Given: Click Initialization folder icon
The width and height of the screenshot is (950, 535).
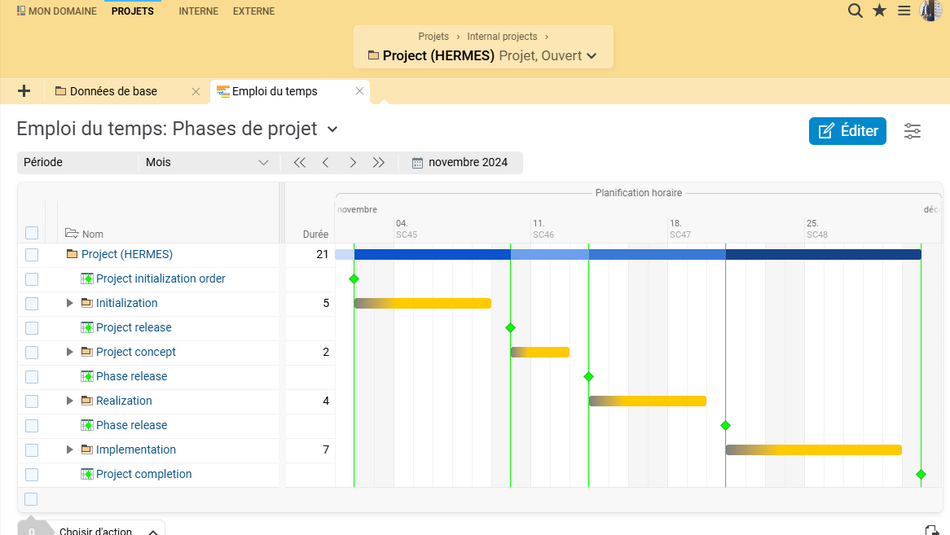Looking at the screenshot, I should tap(87, 303).
